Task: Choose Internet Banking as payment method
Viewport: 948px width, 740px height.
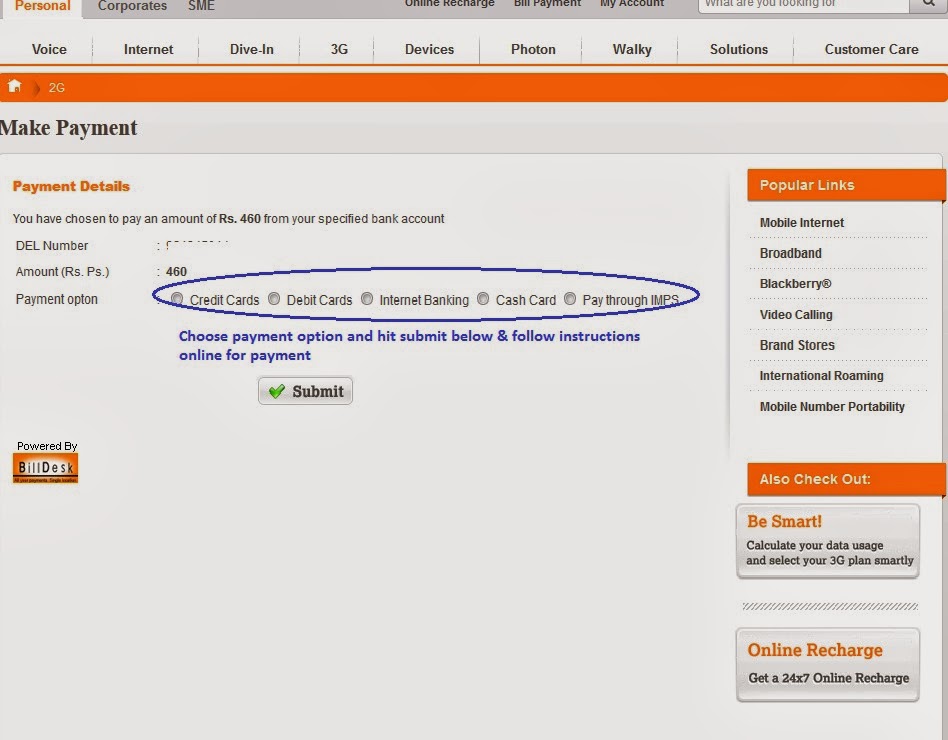Action: tap(367, 298)
